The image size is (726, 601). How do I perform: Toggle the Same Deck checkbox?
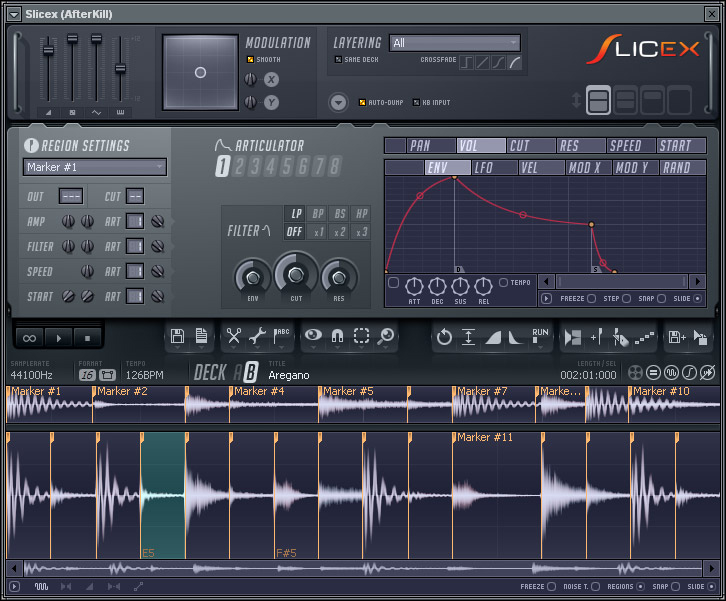(338, 59)
